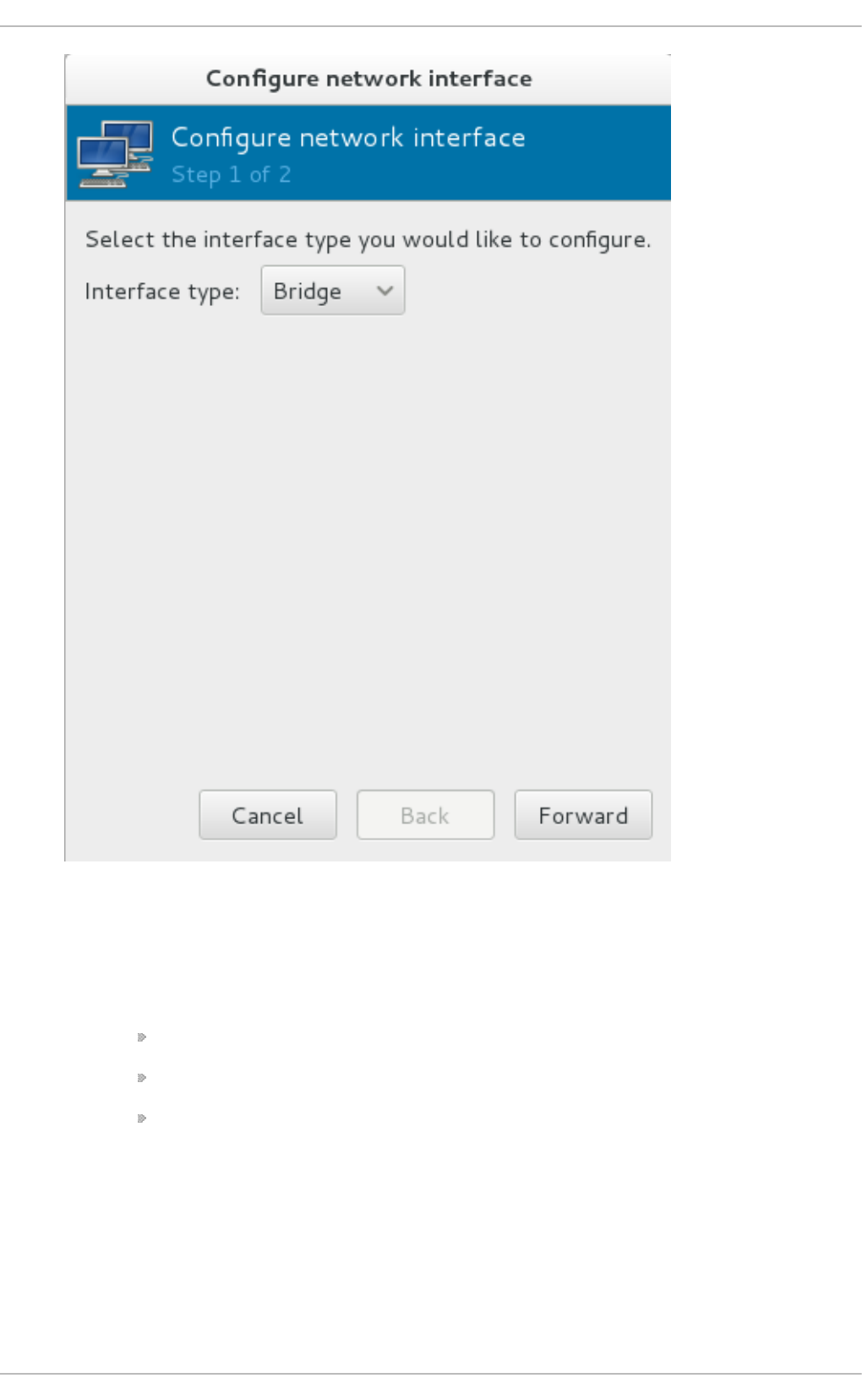This screenshot has height=1400, width=862.
Task: Click the 'Select the interface type' instruction text
Action: [368, 240]
